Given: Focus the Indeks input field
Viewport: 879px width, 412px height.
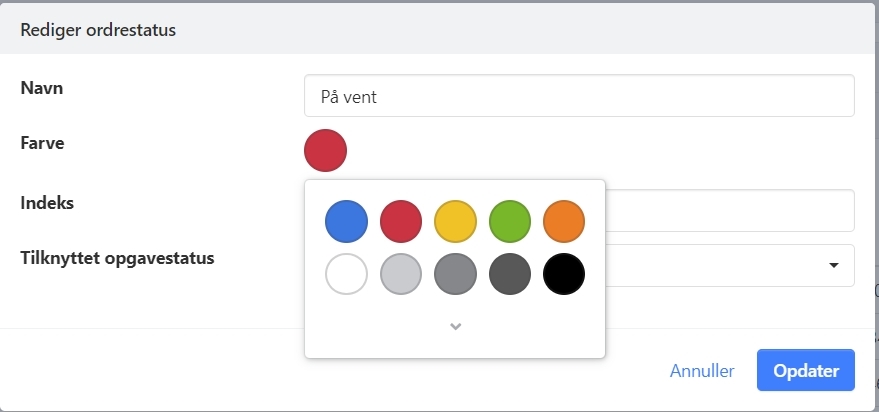Looking at the screenshot, I should (x=730, y=210).
